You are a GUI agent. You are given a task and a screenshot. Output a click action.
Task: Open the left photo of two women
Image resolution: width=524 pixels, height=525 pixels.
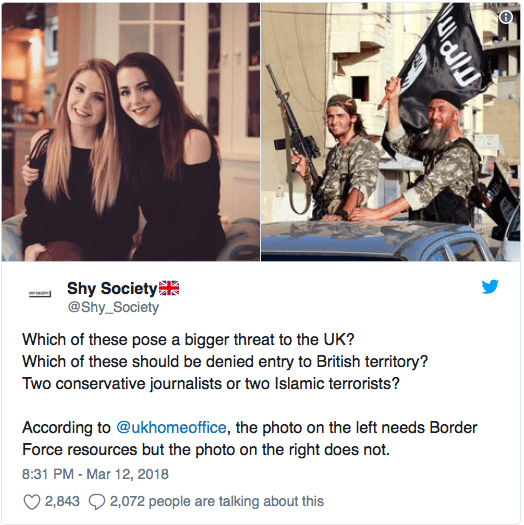(x=131, y=132)
